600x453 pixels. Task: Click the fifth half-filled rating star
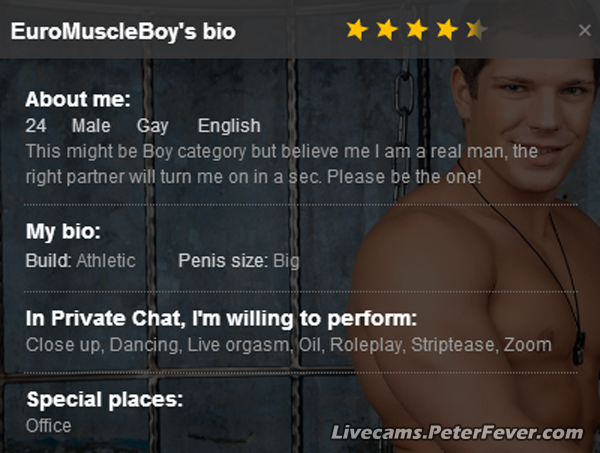pos(476,30)
